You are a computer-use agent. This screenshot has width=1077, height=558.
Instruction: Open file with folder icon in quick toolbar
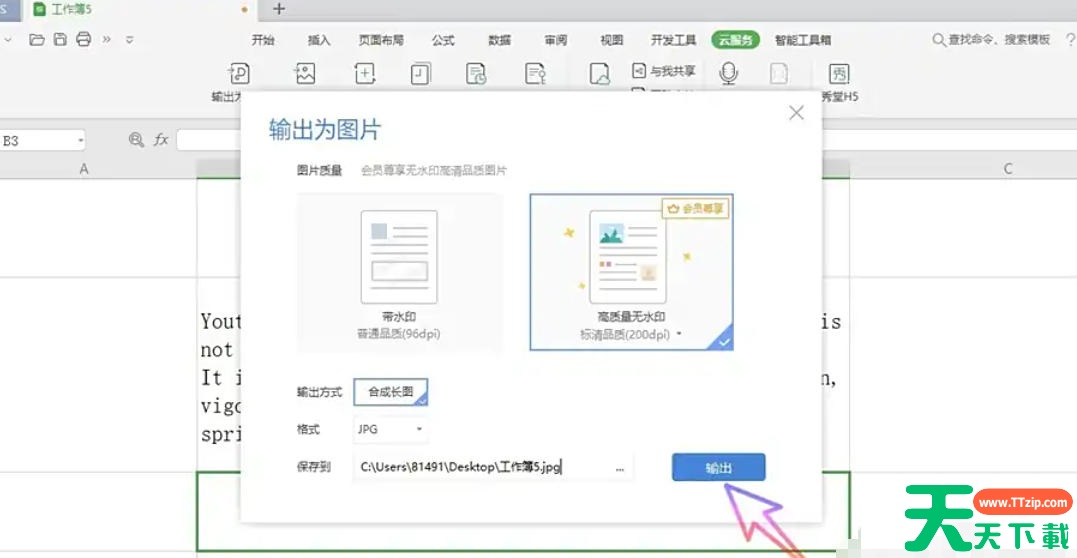click(37, 39)
